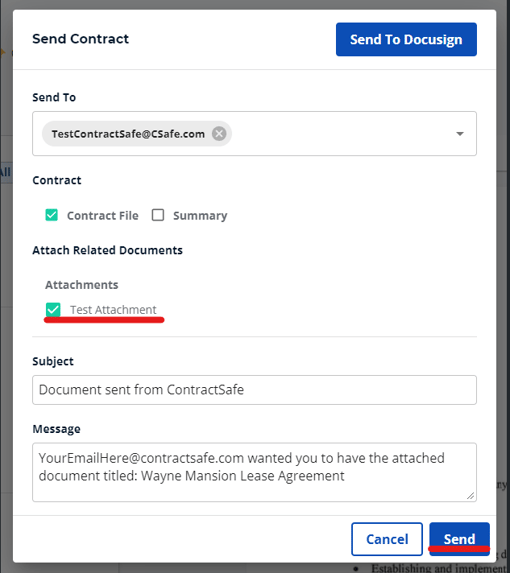Image resolution: width=510 pixels, height=573 pixels.
Task: Untick the Test Attachment checkbox
Action: pyautogui.click(x=53, y=310)
